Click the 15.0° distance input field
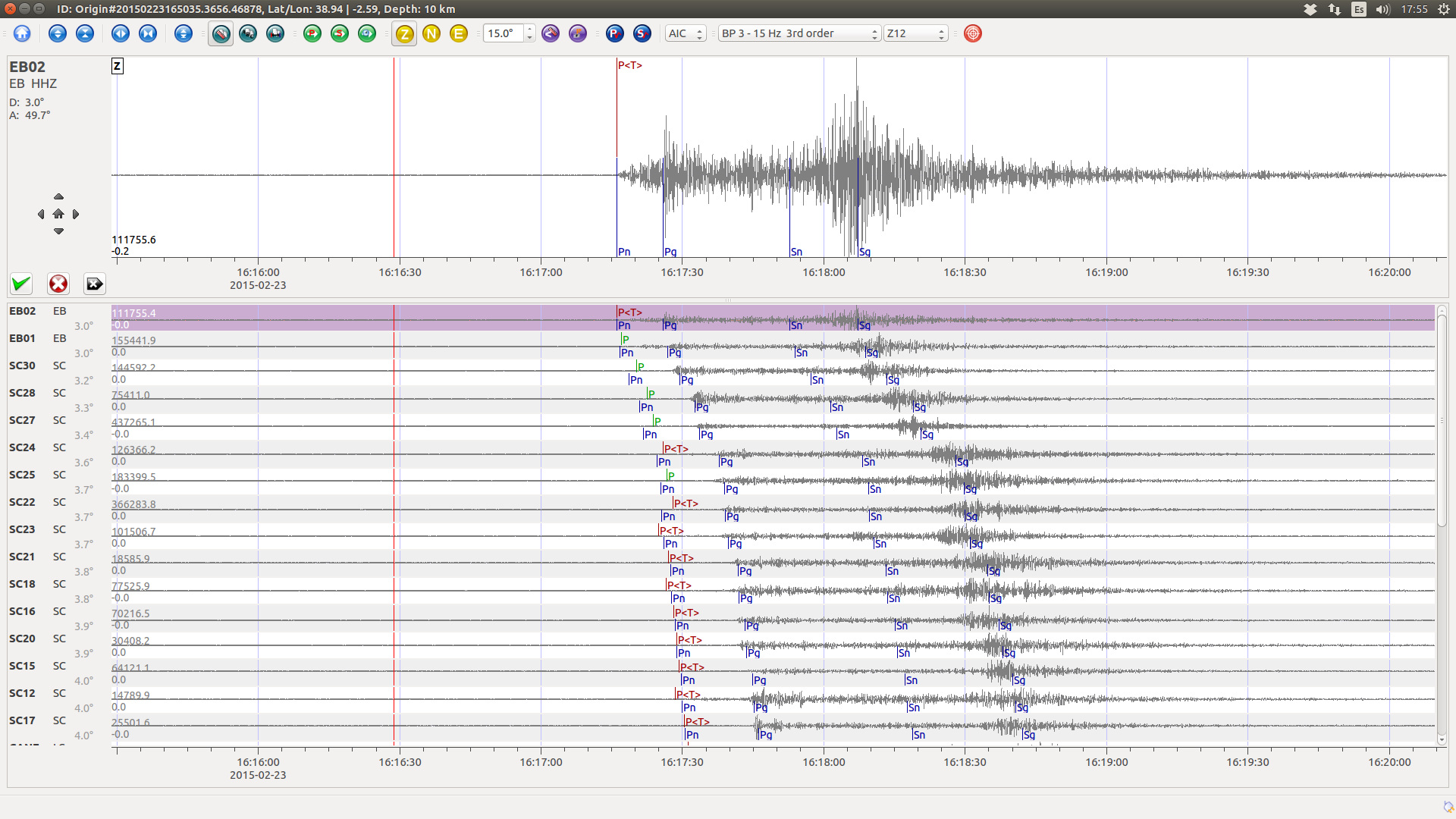 pyautogui.click(x=504, y=33)
